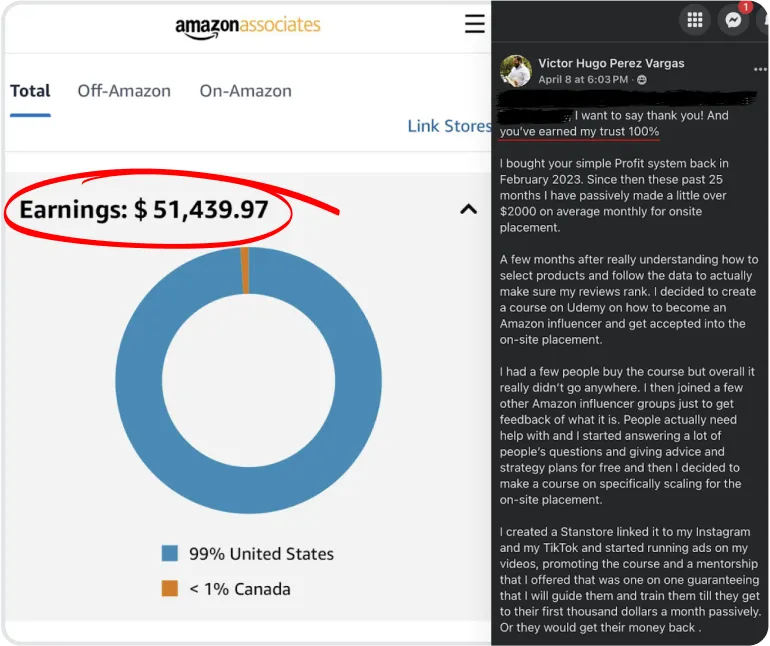
Task: Collapse the Earnings section chevron
Action: 467,209
